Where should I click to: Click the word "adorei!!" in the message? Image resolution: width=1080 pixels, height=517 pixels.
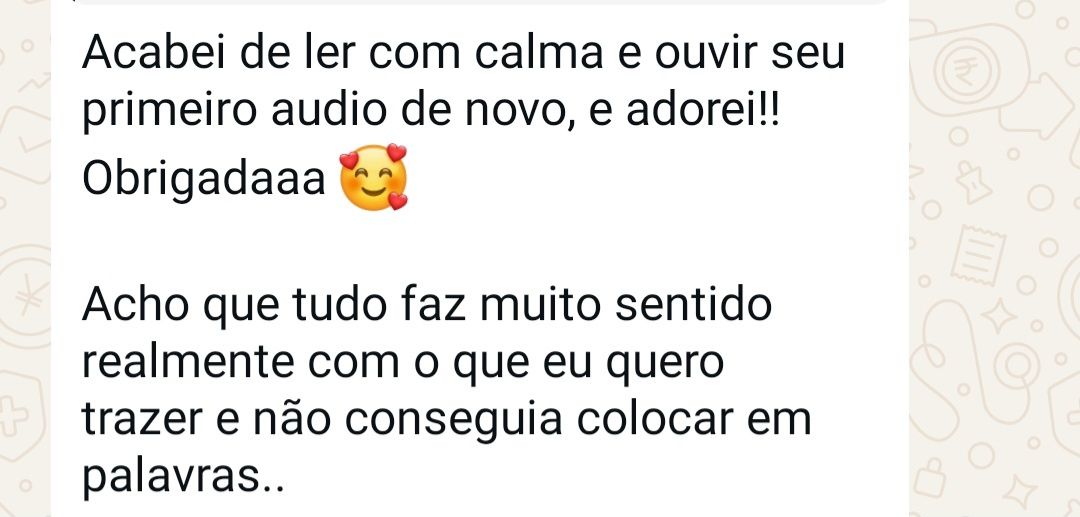pyautogui.click(x=703, y=112)
